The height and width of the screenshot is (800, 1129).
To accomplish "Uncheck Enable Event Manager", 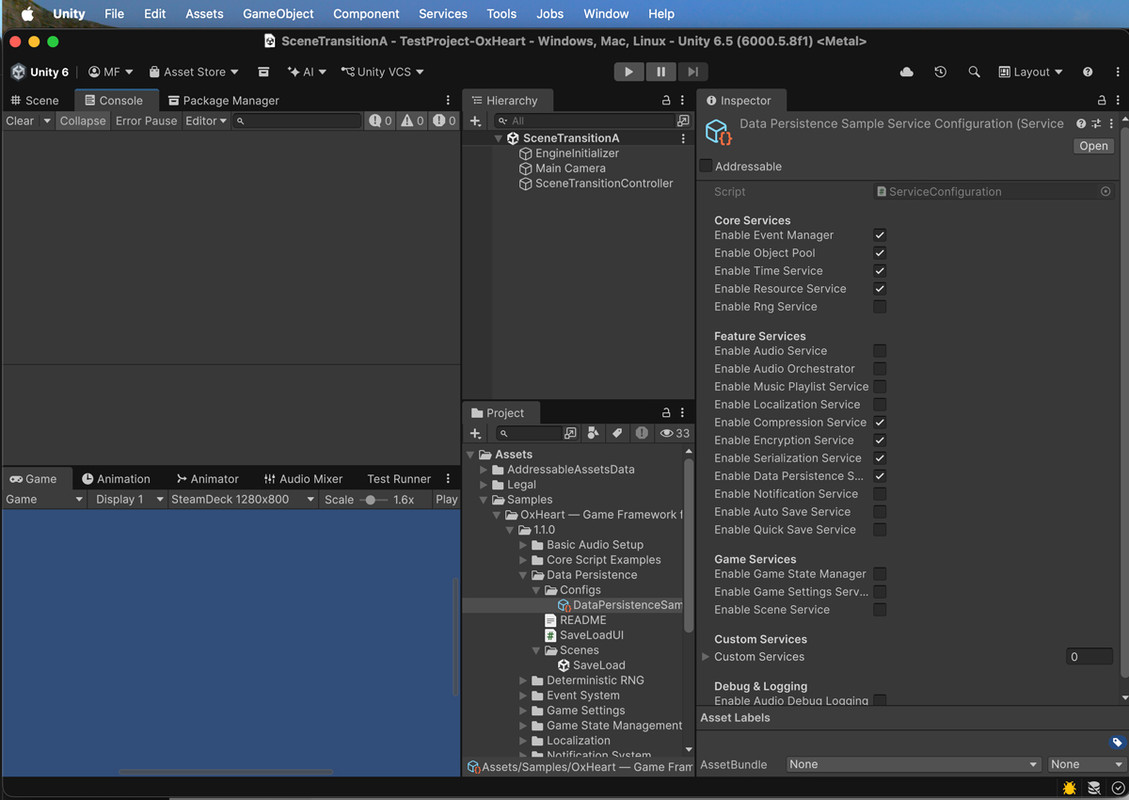I will 880,235.
